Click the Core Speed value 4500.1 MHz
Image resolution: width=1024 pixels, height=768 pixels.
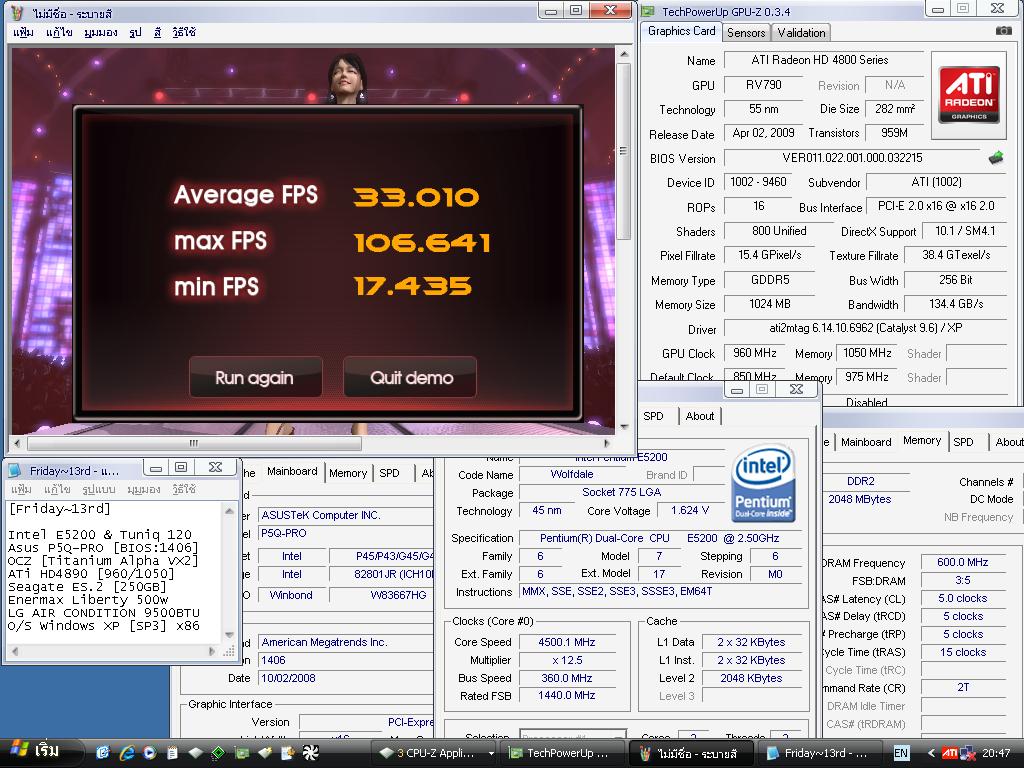[x=566, y=642]
